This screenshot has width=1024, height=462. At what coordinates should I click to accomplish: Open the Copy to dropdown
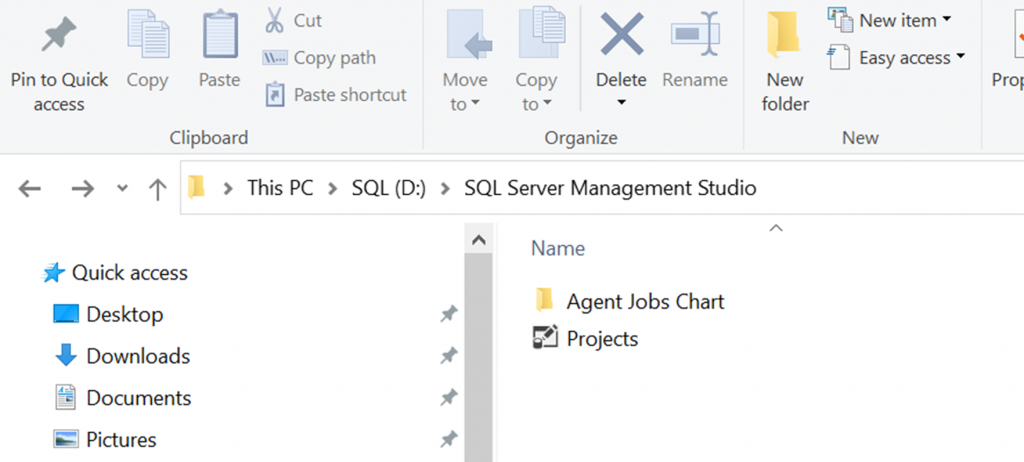click(x=536, y=90)
